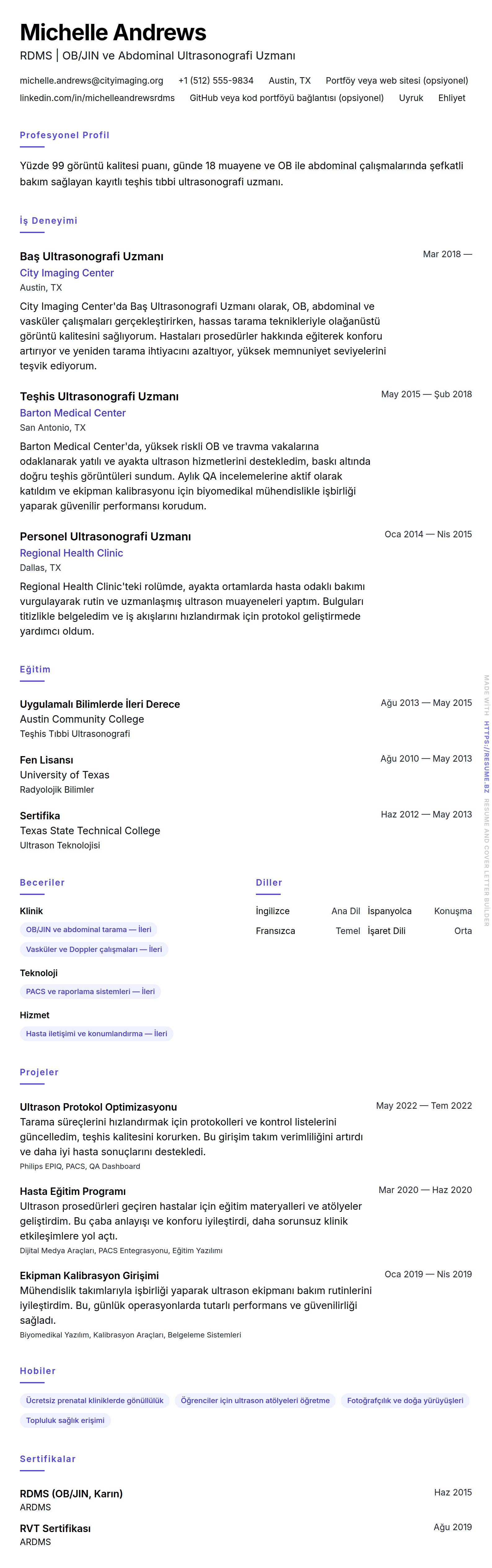Click the Fotoğrafçılık ve doğa yürüyüşleri tag
The image size is (492, 1568).
405,1400
